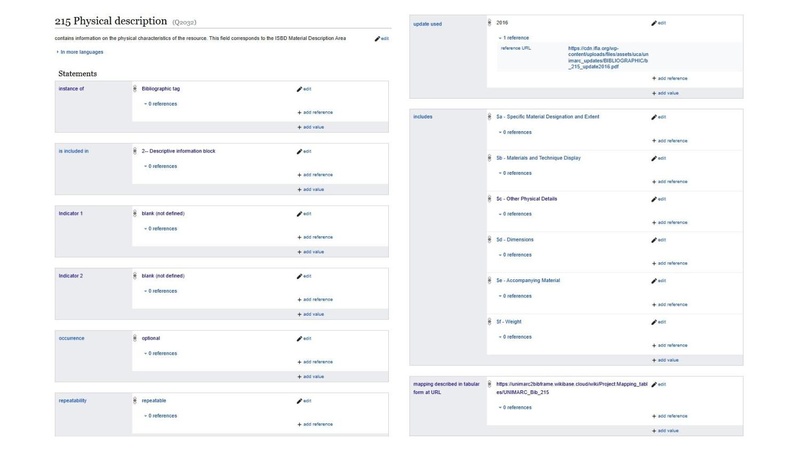Click rank selector beside $d Dimensions

pyautogui.click(x=489, y=240)
